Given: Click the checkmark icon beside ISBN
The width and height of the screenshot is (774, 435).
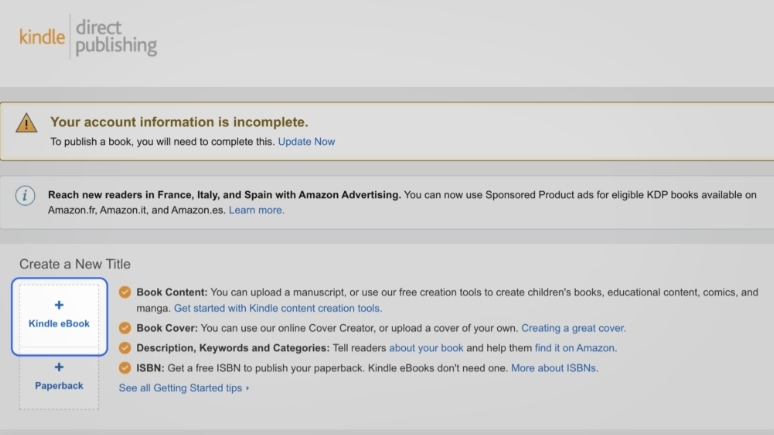Looking at the screenshot, I should pyautogui.click(x=125, y=368).
